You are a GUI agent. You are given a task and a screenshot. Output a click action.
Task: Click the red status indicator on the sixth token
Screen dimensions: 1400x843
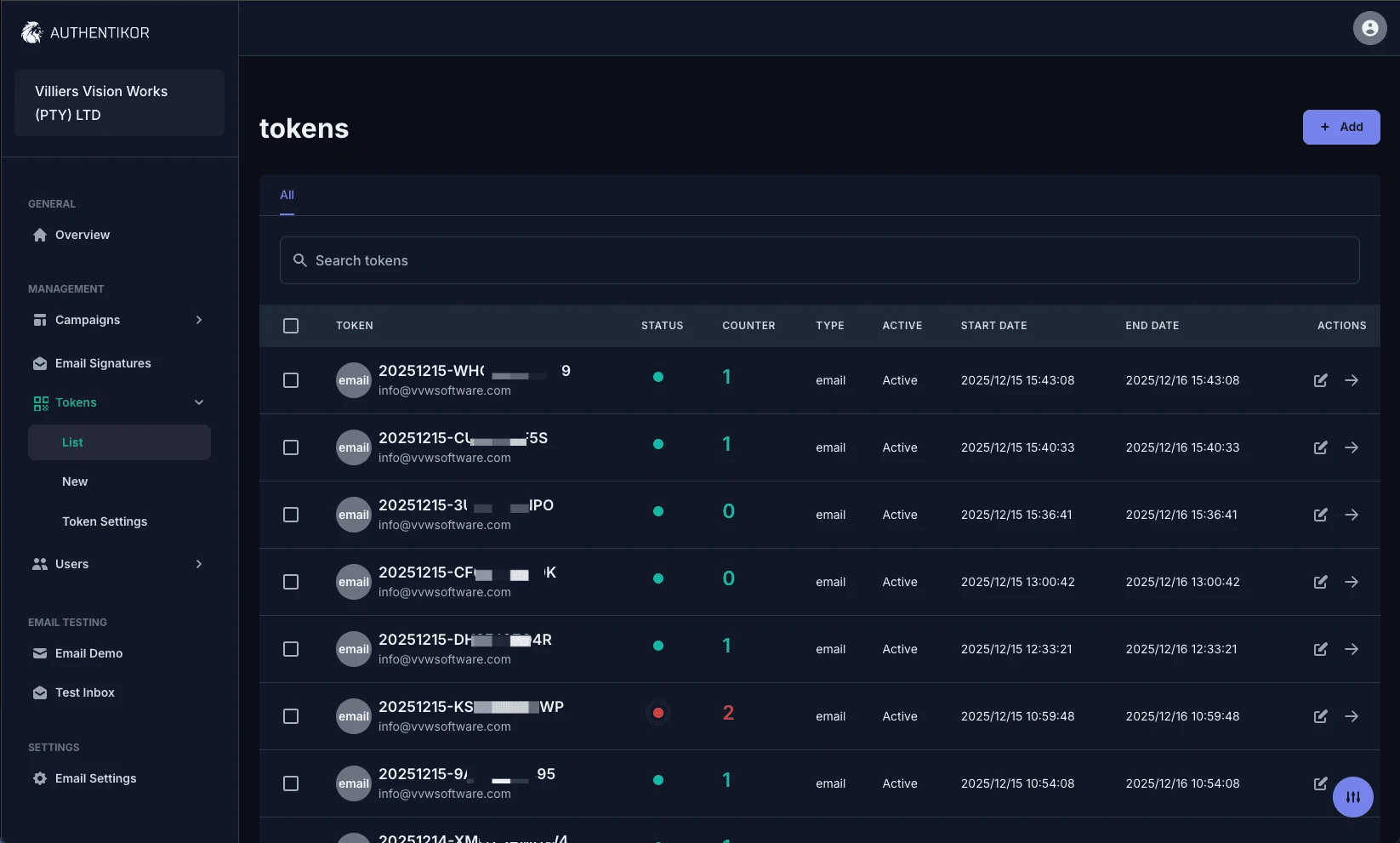point(658,713)
